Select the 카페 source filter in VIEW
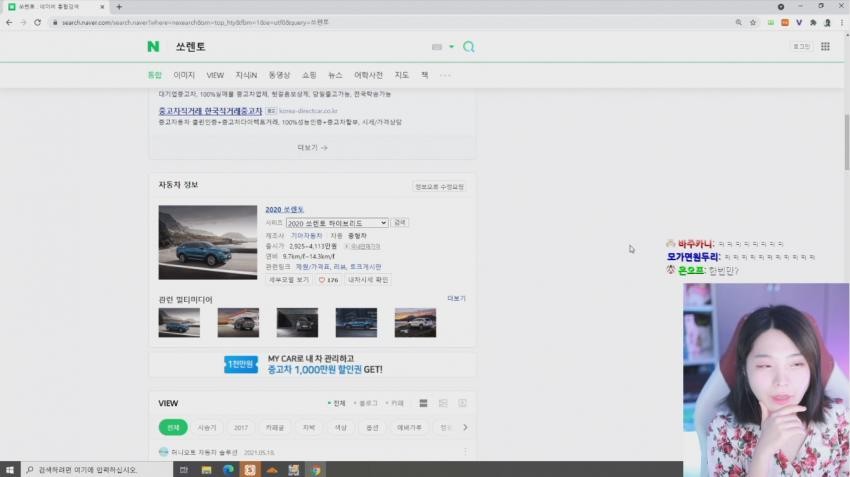 click(x=395, y=403)
